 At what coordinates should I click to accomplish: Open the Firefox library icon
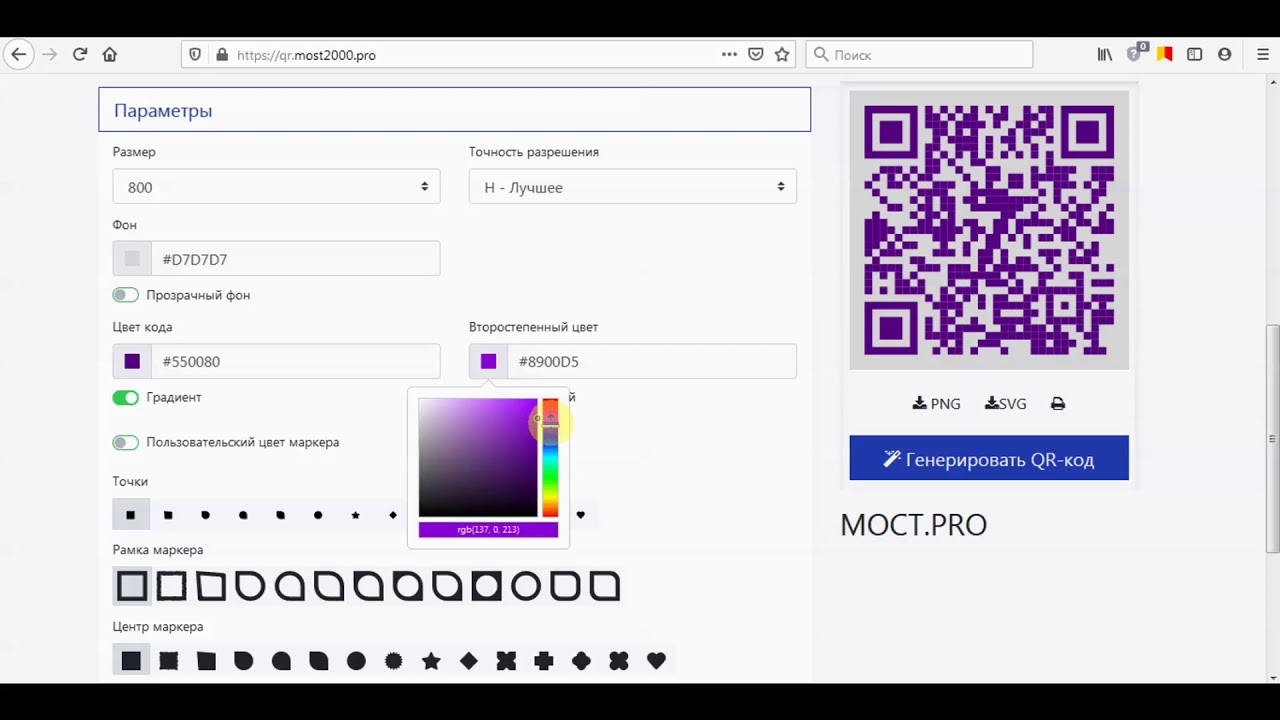pos(1105,55)
